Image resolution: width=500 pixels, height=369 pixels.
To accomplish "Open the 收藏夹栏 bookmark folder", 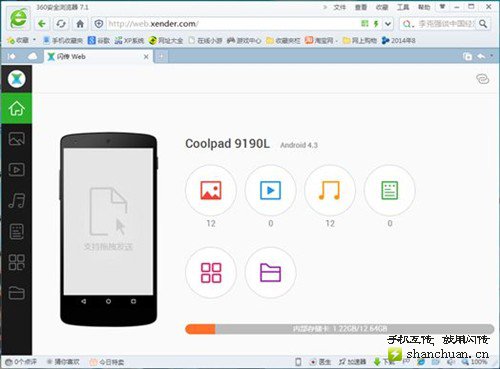I will (283, 41).
